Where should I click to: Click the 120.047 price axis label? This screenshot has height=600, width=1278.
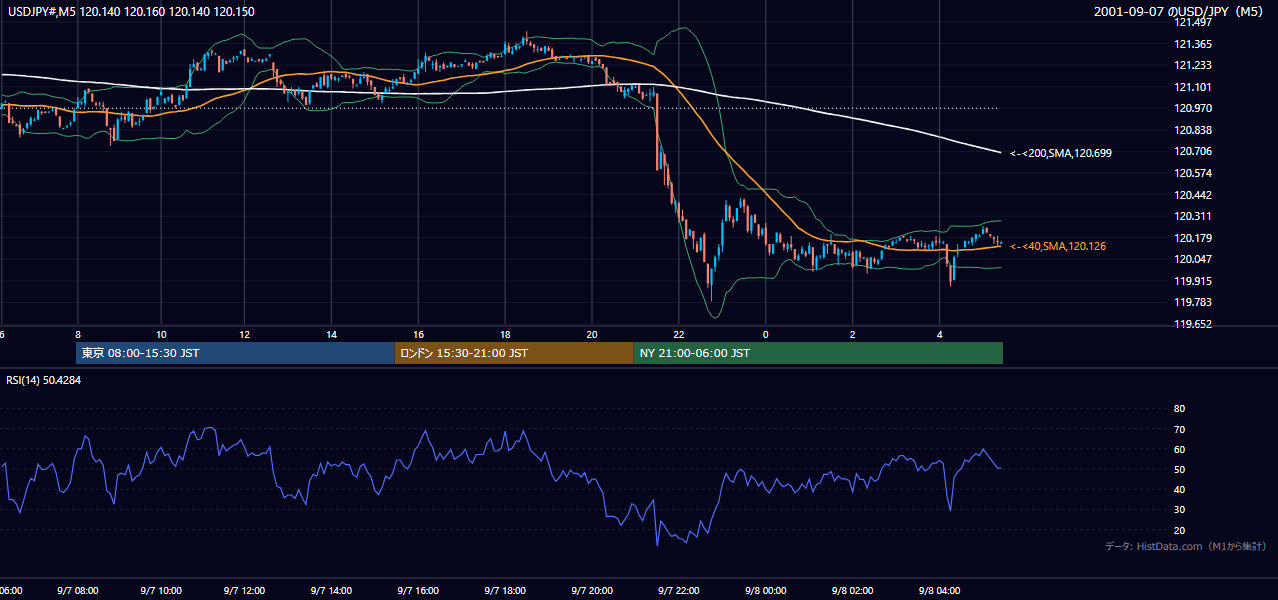tap(1191, 259)
